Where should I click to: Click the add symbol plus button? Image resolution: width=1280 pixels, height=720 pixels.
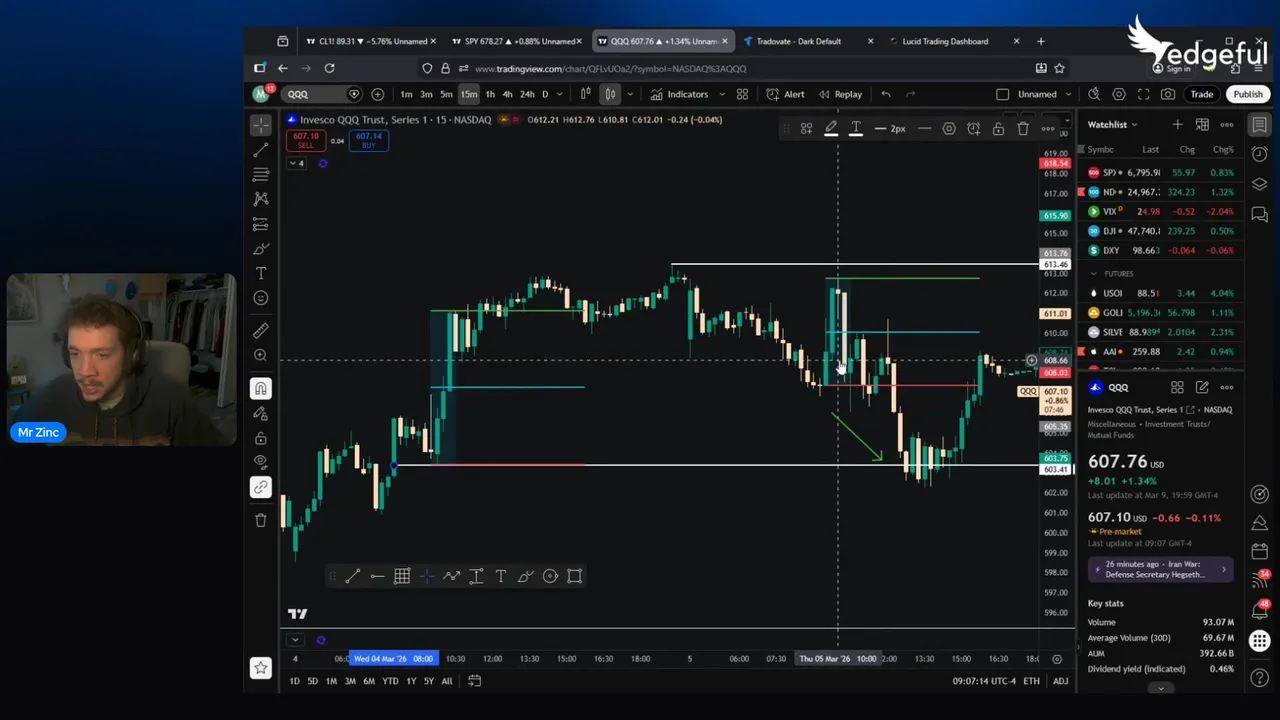[x=377, y=94]
